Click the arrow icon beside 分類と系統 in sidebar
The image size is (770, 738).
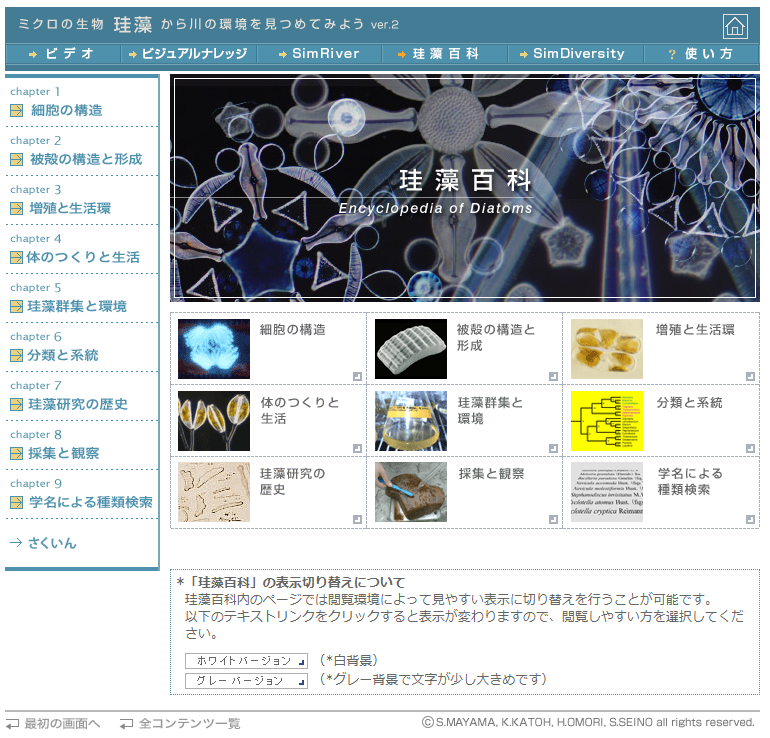16,356
